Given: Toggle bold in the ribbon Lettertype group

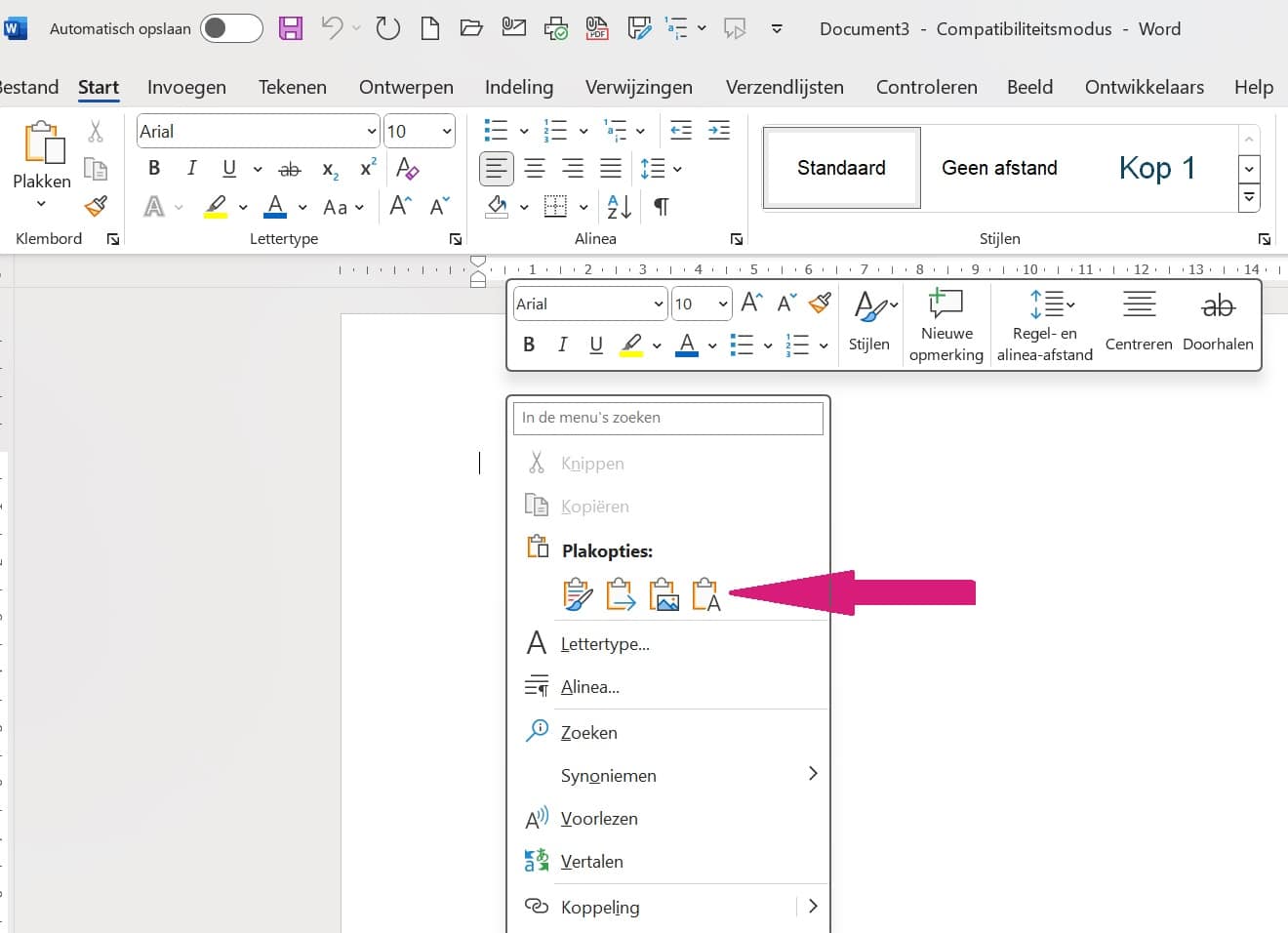Looking at the screenshot, I should (x=154, y=168).
